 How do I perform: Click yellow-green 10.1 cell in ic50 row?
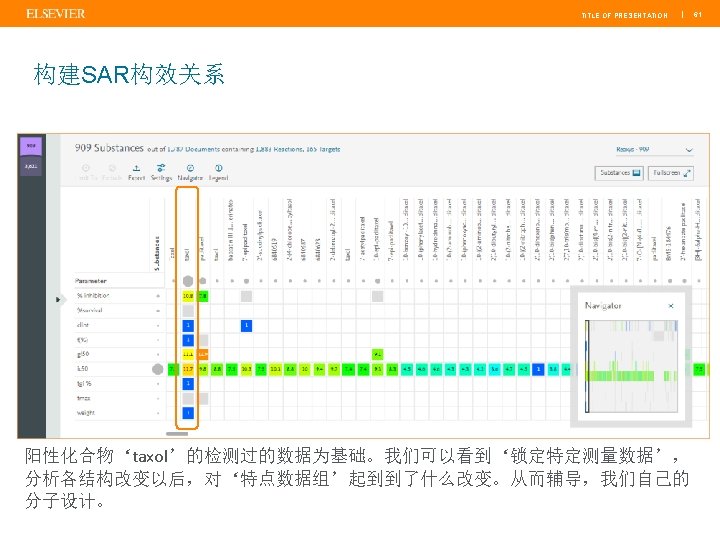pyautogui.click(x=276, y=369)
